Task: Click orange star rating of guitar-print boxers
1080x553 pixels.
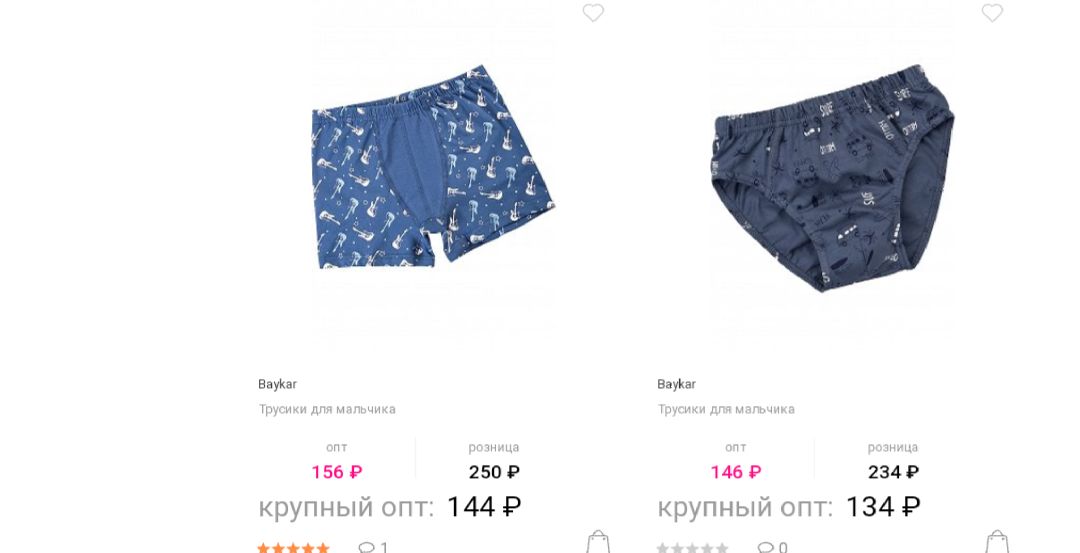Action: [x=293, y=548]
